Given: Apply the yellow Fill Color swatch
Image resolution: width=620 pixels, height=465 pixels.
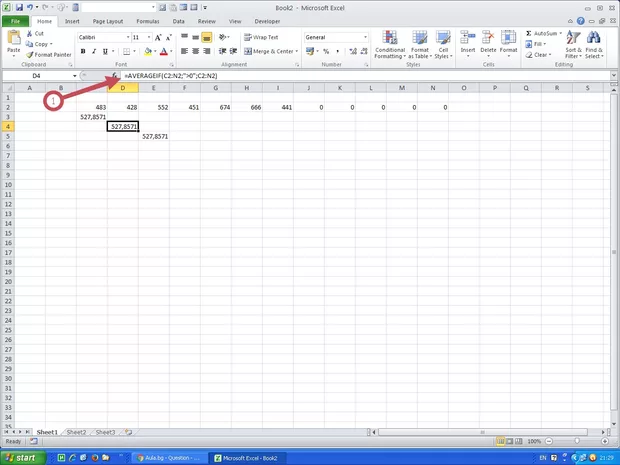Looking at the screenshot, I should [x=148, y=51].
